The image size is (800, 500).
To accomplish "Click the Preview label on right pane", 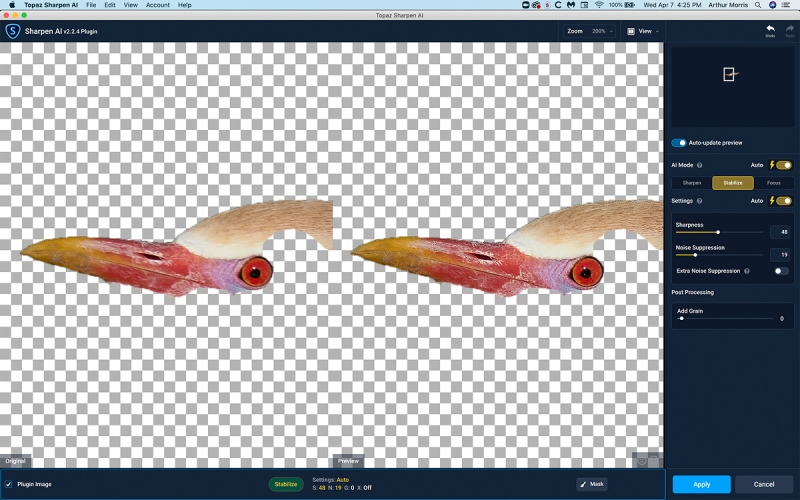I will tap(348, 461).
